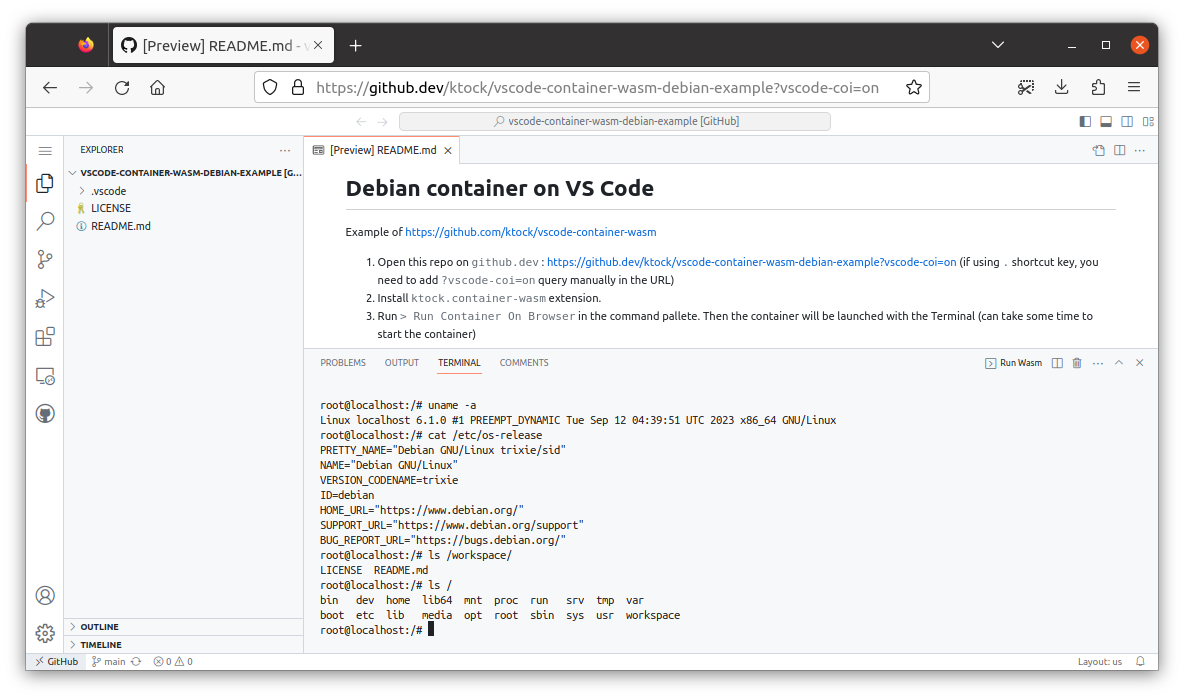Screen dimensions: 1184x699
Task: Open a new browser tab
Action: pos(356,45)
